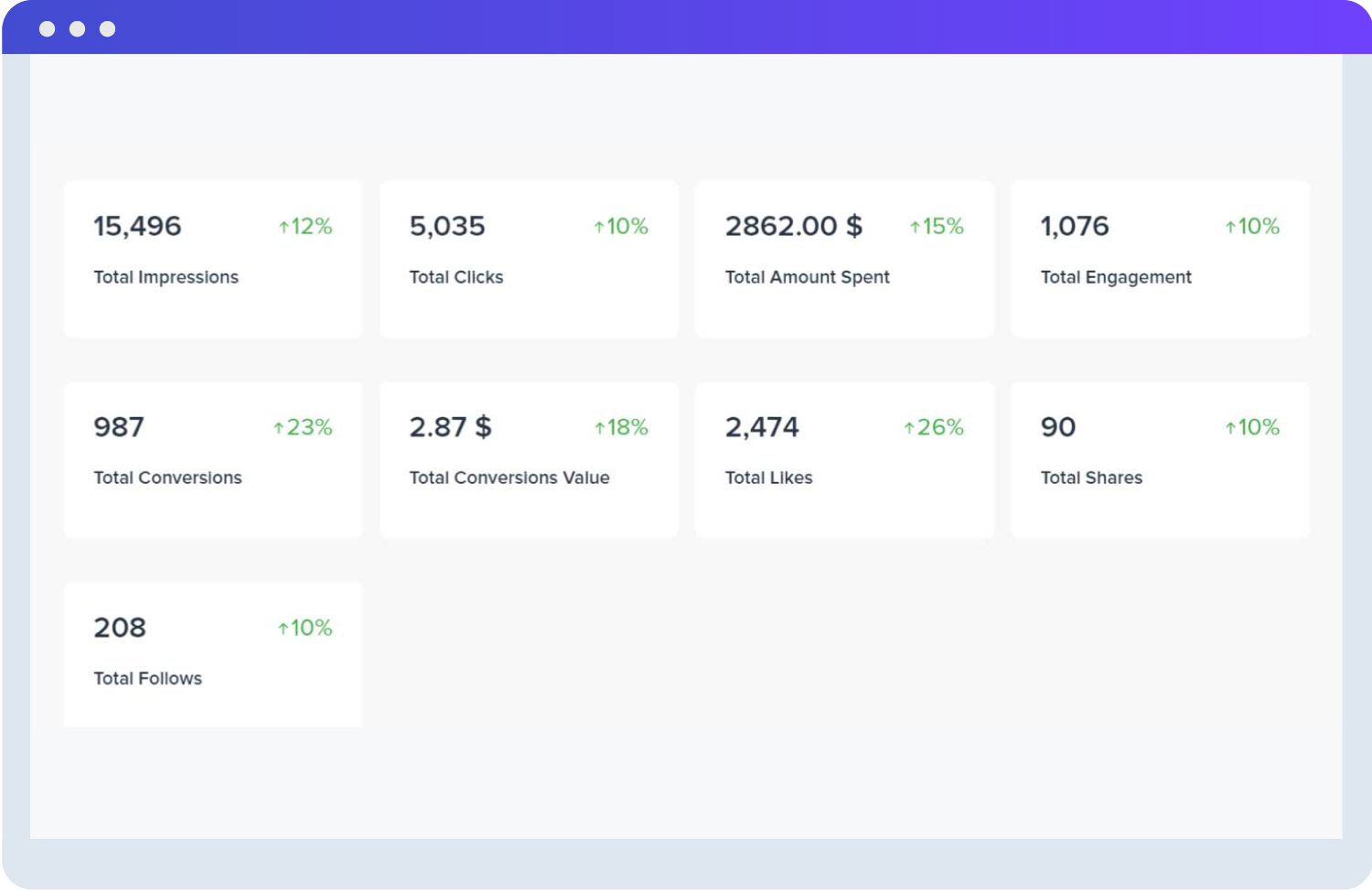Viewport: 1372px width, 891px height.
Task: Click the middle window control dot
Action: click(78, 29)
